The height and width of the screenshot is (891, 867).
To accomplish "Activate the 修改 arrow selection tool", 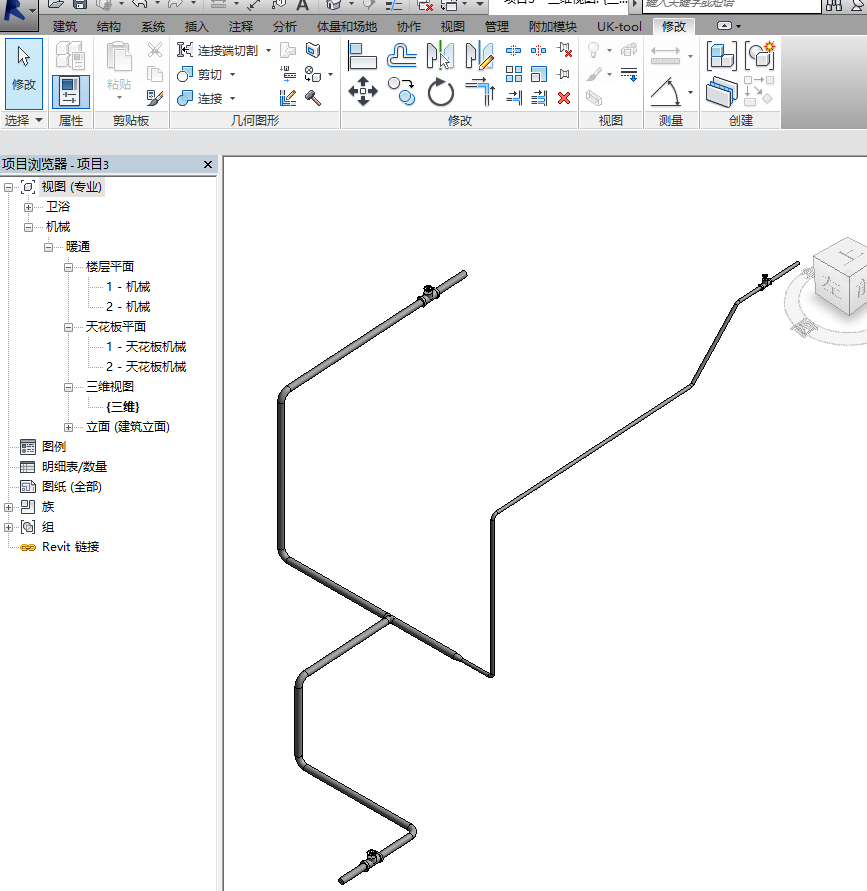I will click(x=24, y=72).
